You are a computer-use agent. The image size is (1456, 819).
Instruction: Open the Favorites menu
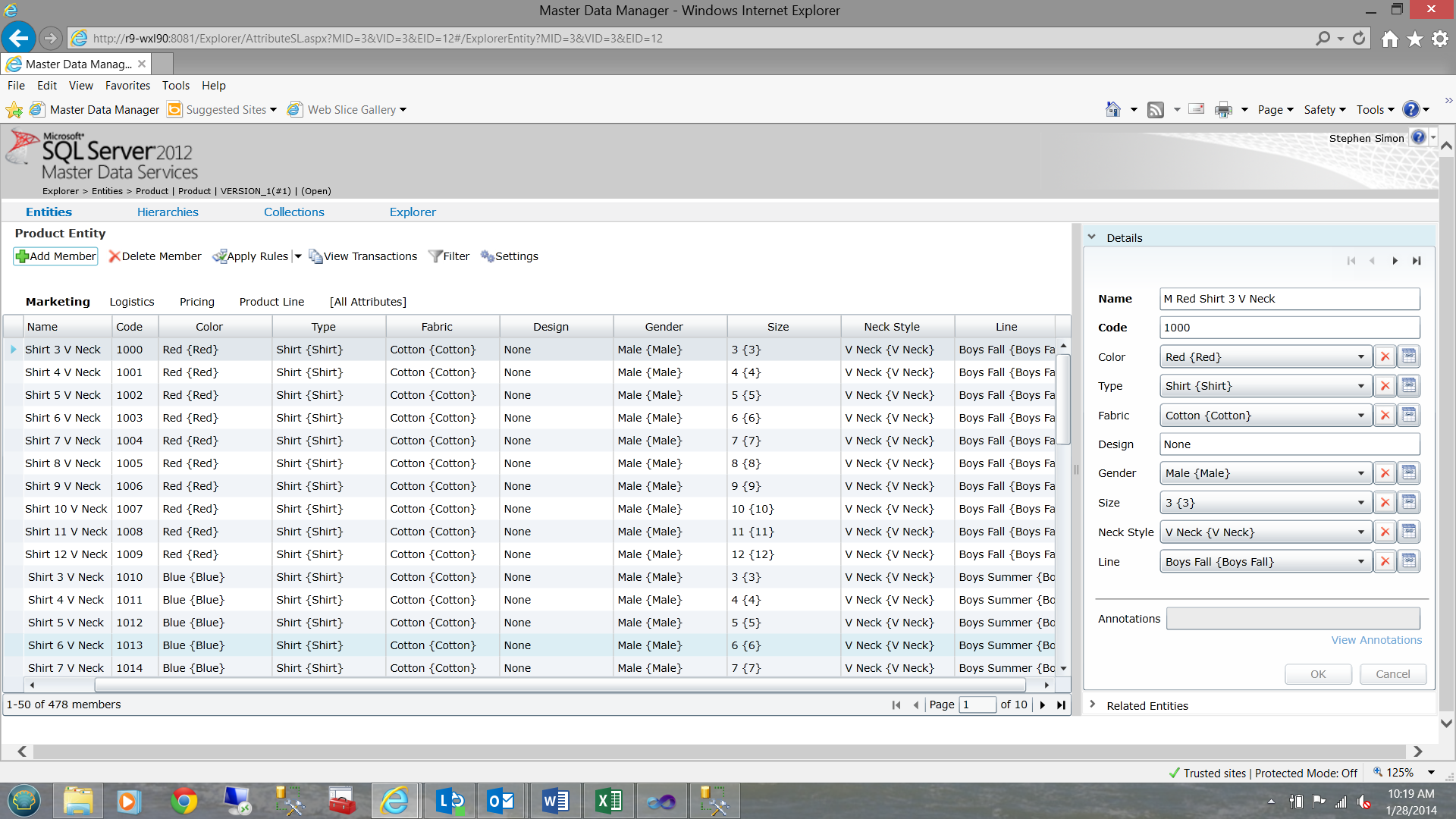pyautogui.click(x=127, y=86)
